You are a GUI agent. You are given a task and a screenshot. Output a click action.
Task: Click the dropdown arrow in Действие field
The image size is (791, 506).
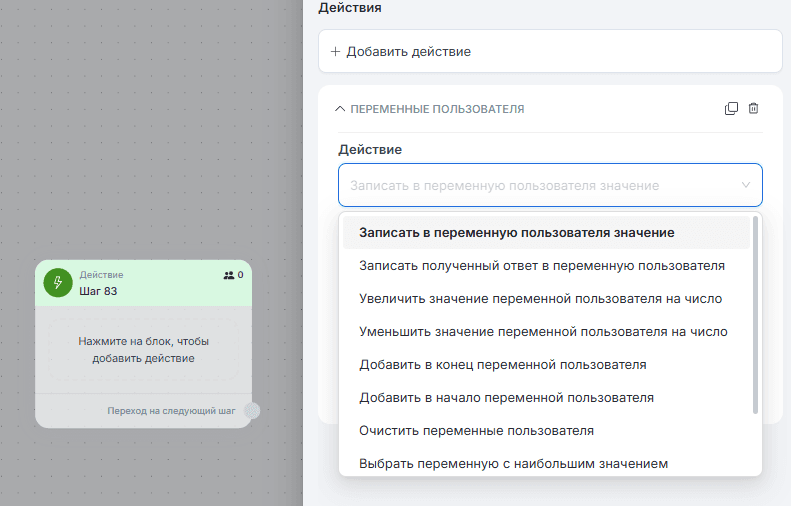(746, 185)
